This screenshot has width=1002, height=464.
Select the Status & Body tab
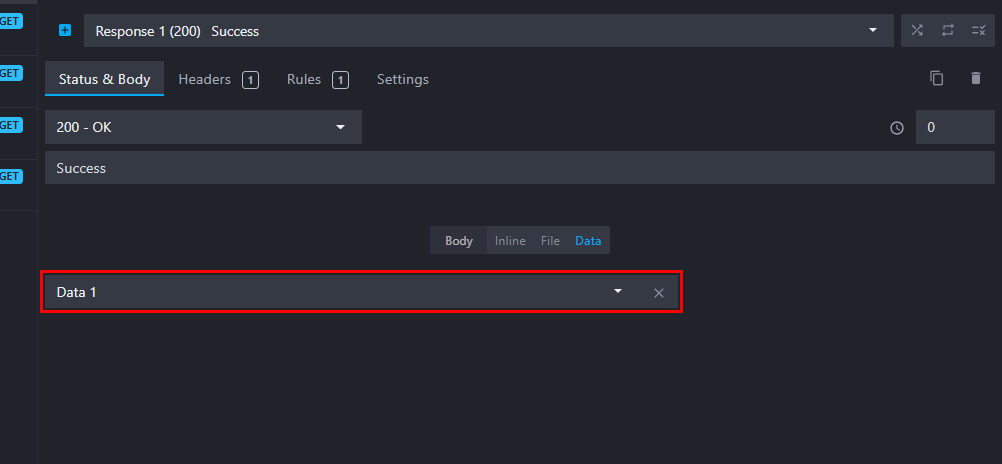[x=104, y=79]
